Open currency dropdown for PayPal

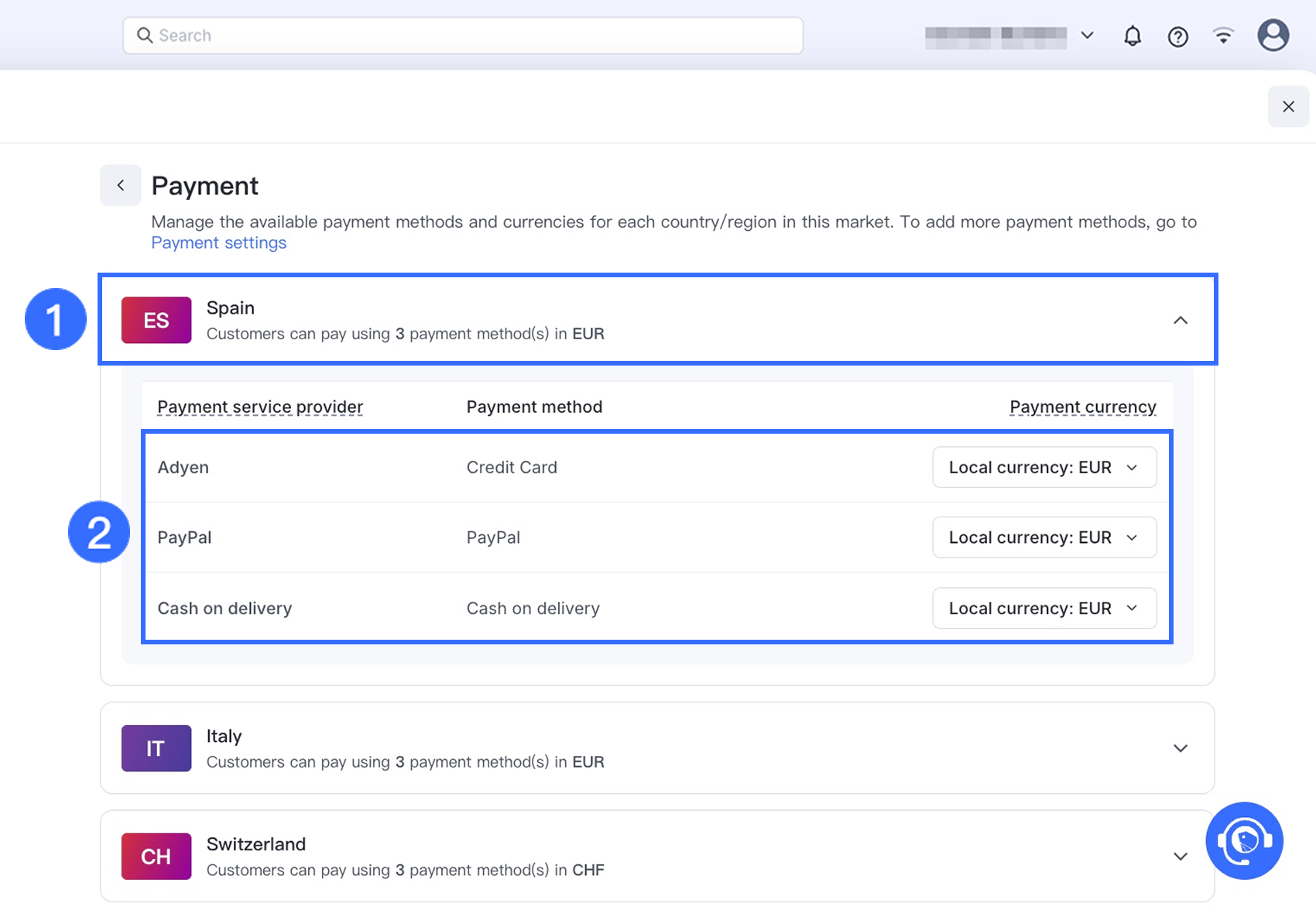coord(1044,537)
